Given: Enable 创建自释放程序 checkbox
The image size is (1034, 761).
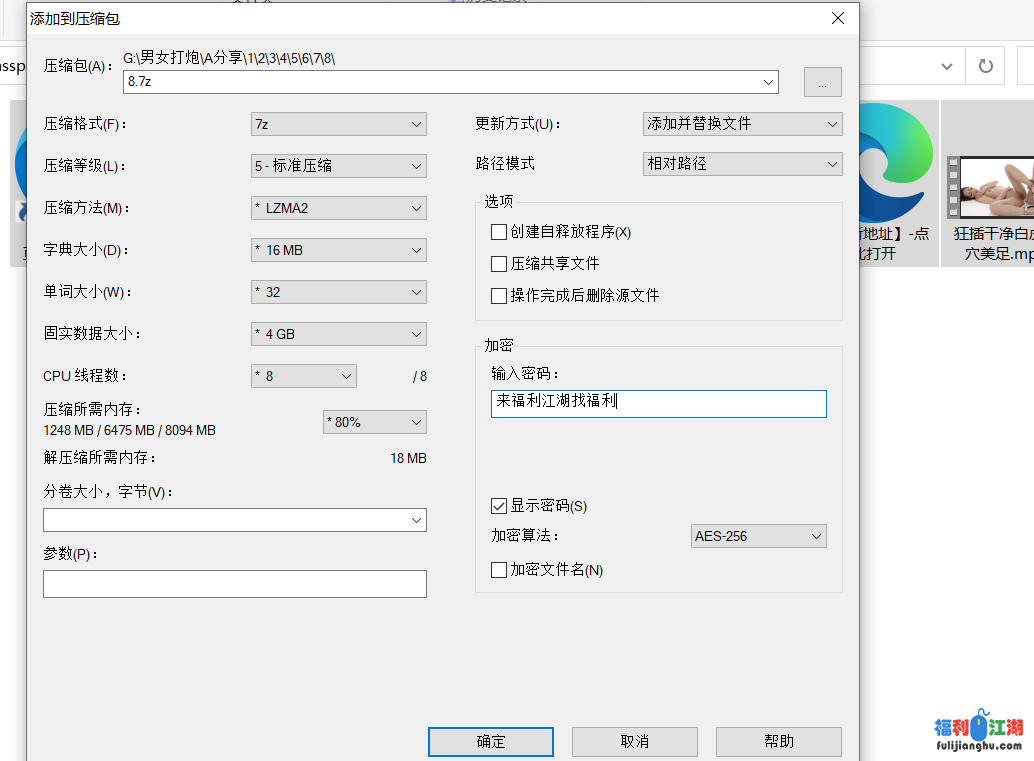Looking at the screenshot, I should click(499, 232).
